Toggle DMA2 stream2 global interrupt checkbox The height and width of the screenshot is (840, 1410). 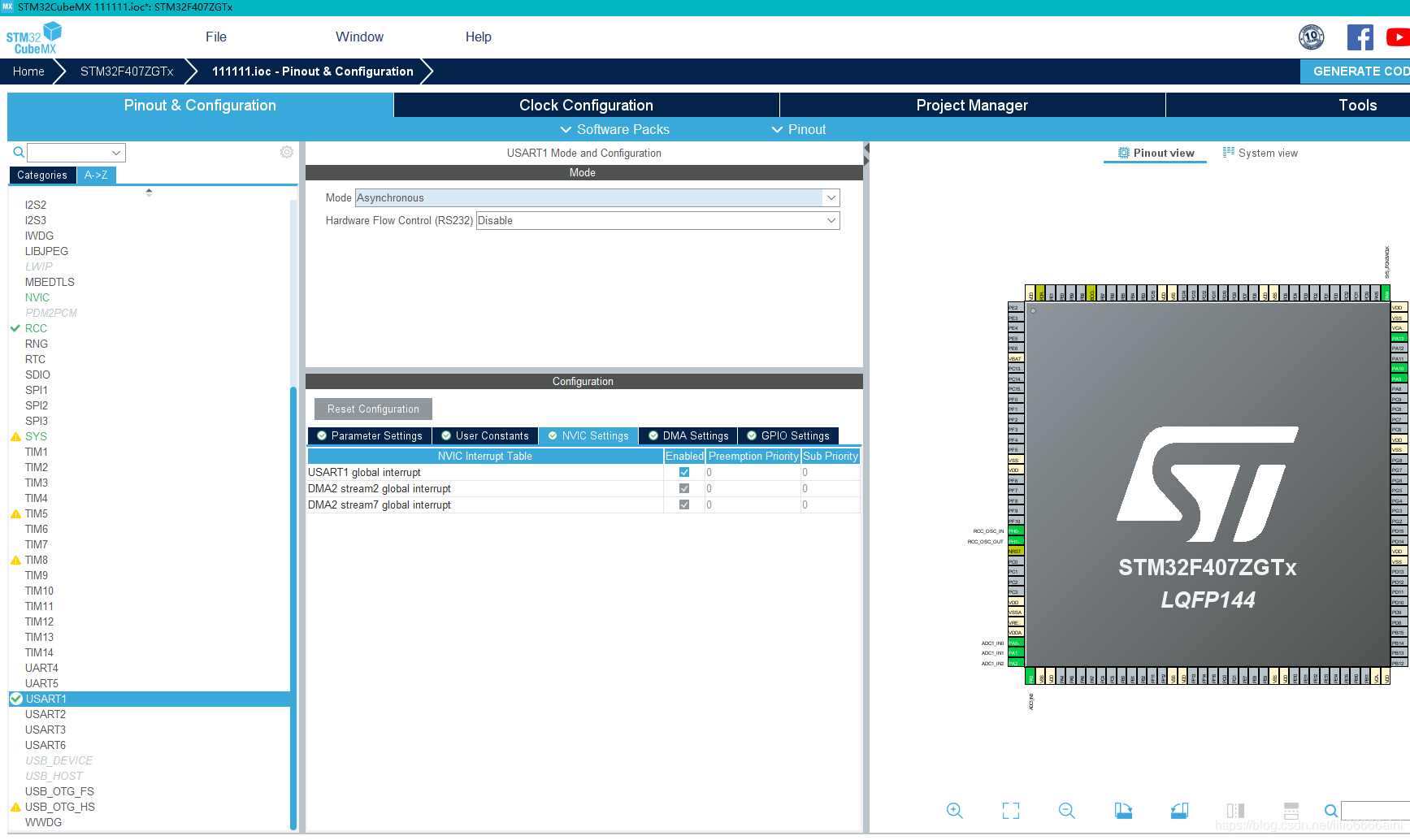684,488
